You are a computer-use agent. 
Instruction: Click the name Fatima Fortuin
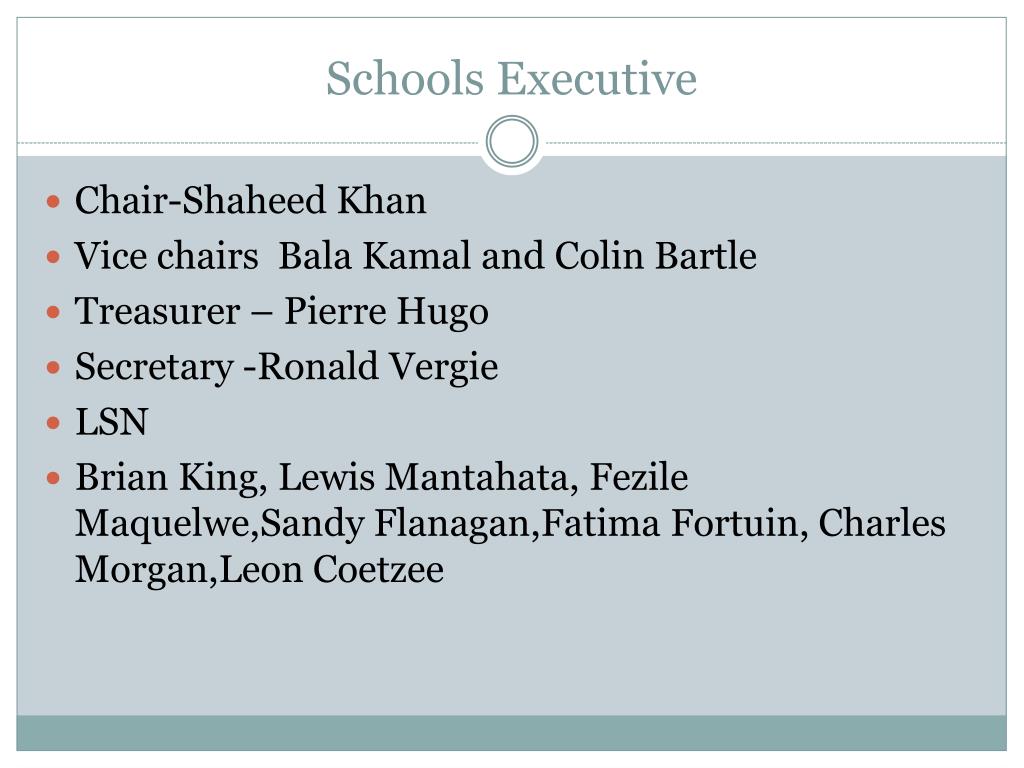(671, 523)
